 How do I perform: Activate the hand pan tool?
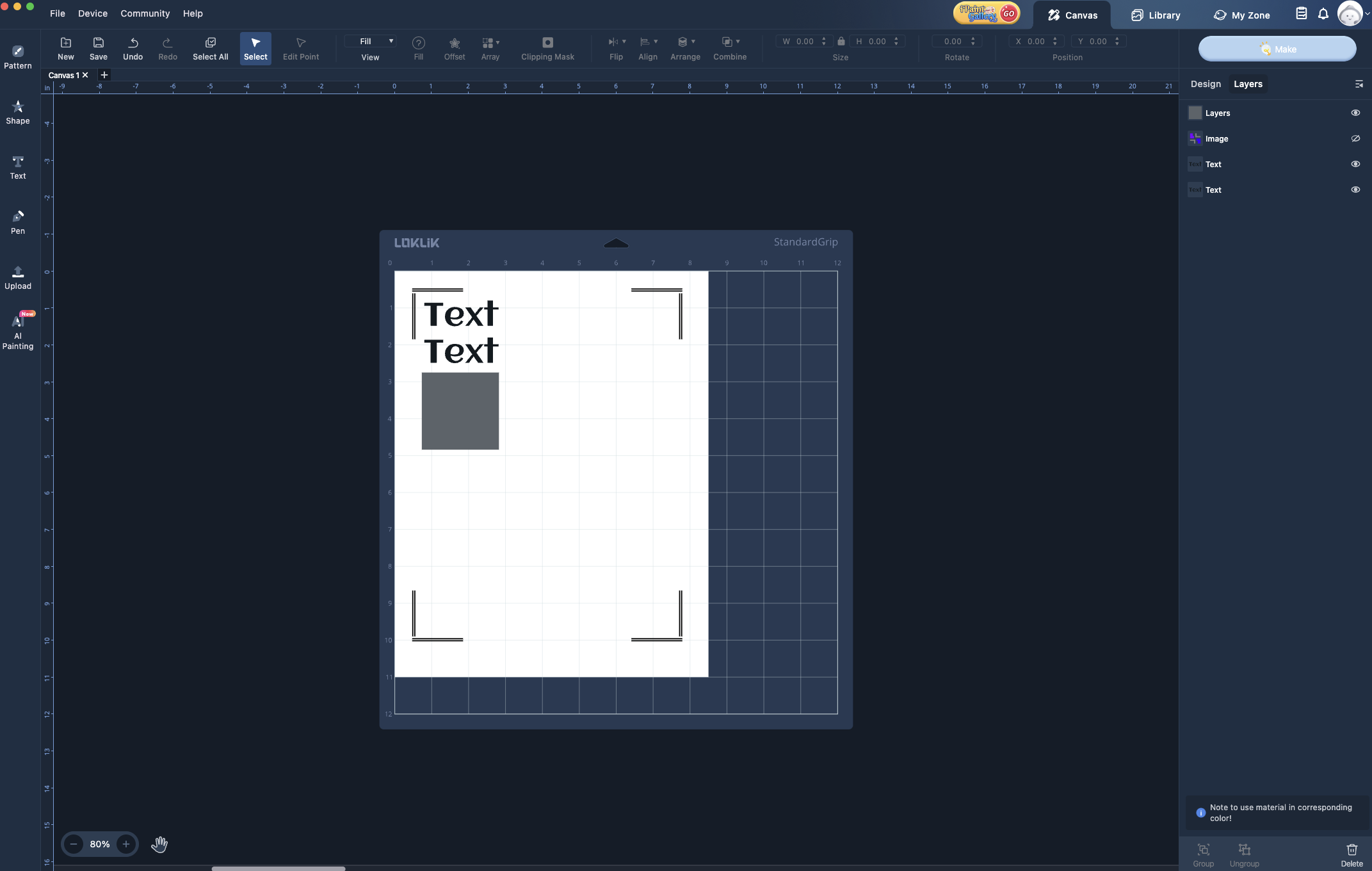click(x=159, y=844)
